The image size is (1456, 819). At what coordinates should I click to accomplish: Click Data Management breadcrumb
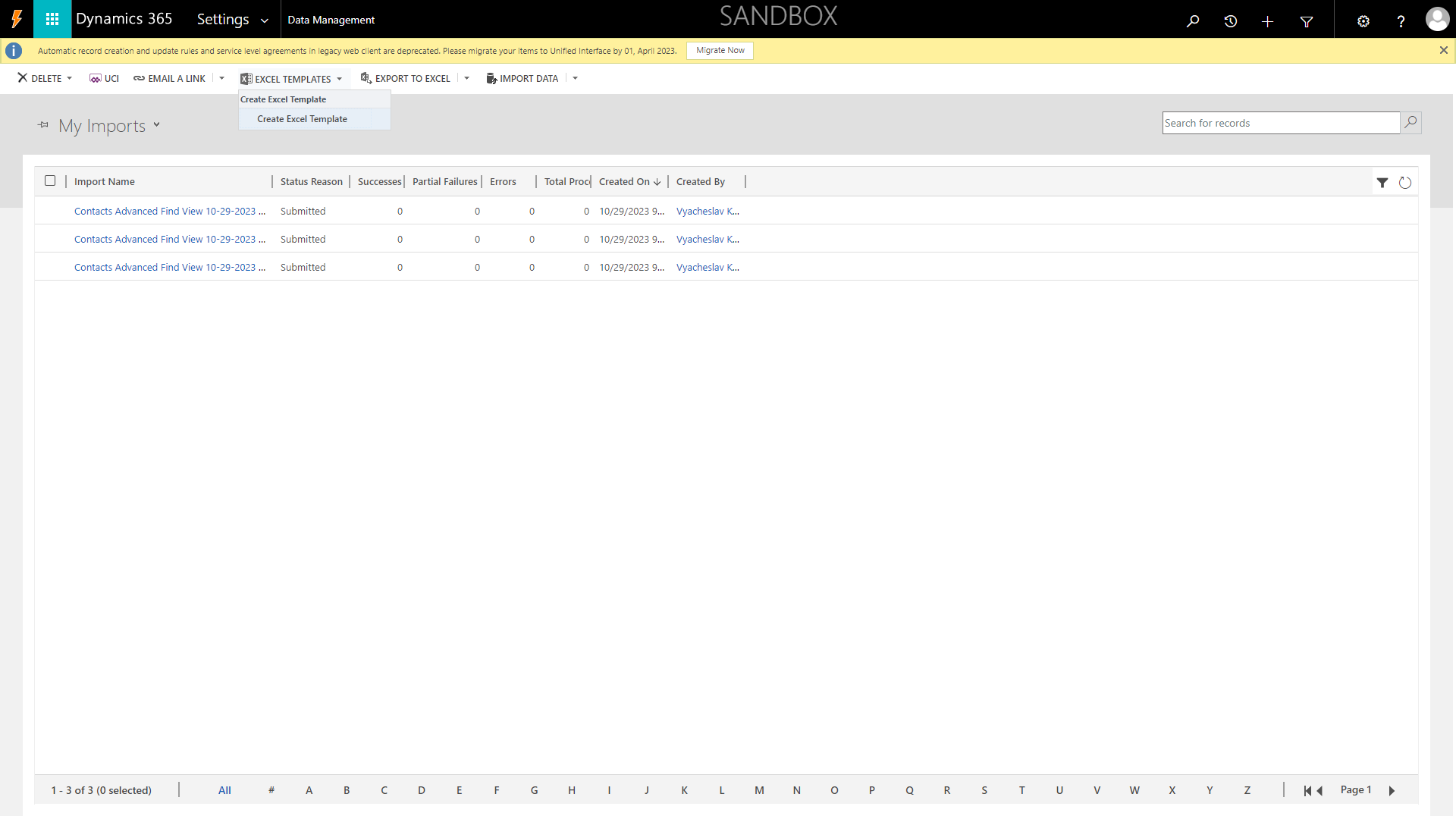click(331, 20)
